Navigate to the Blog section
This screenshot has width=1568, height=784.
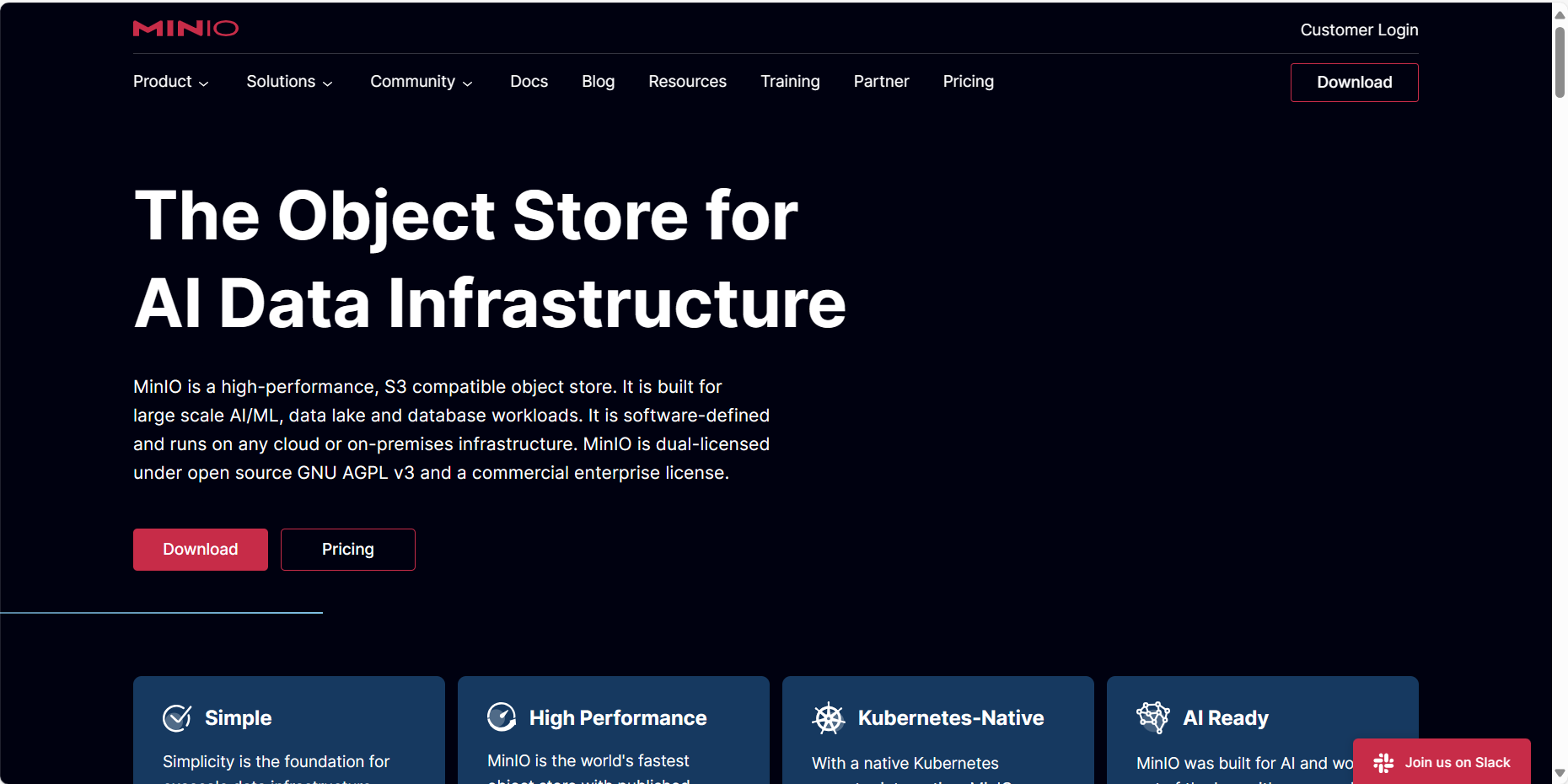[x=598, y=82]
